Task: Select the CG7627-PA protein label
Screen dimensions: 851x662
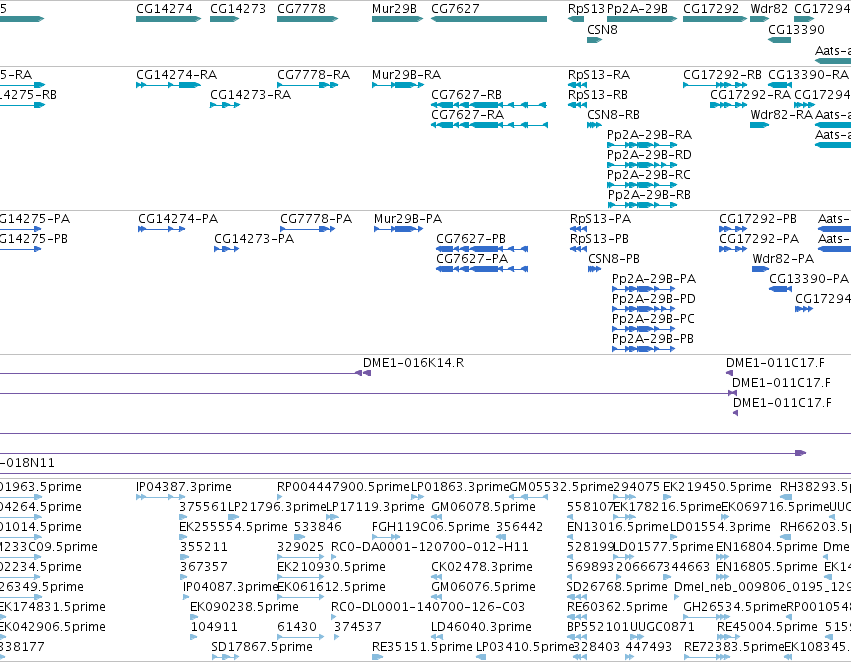Action: [x=472, y=259]
